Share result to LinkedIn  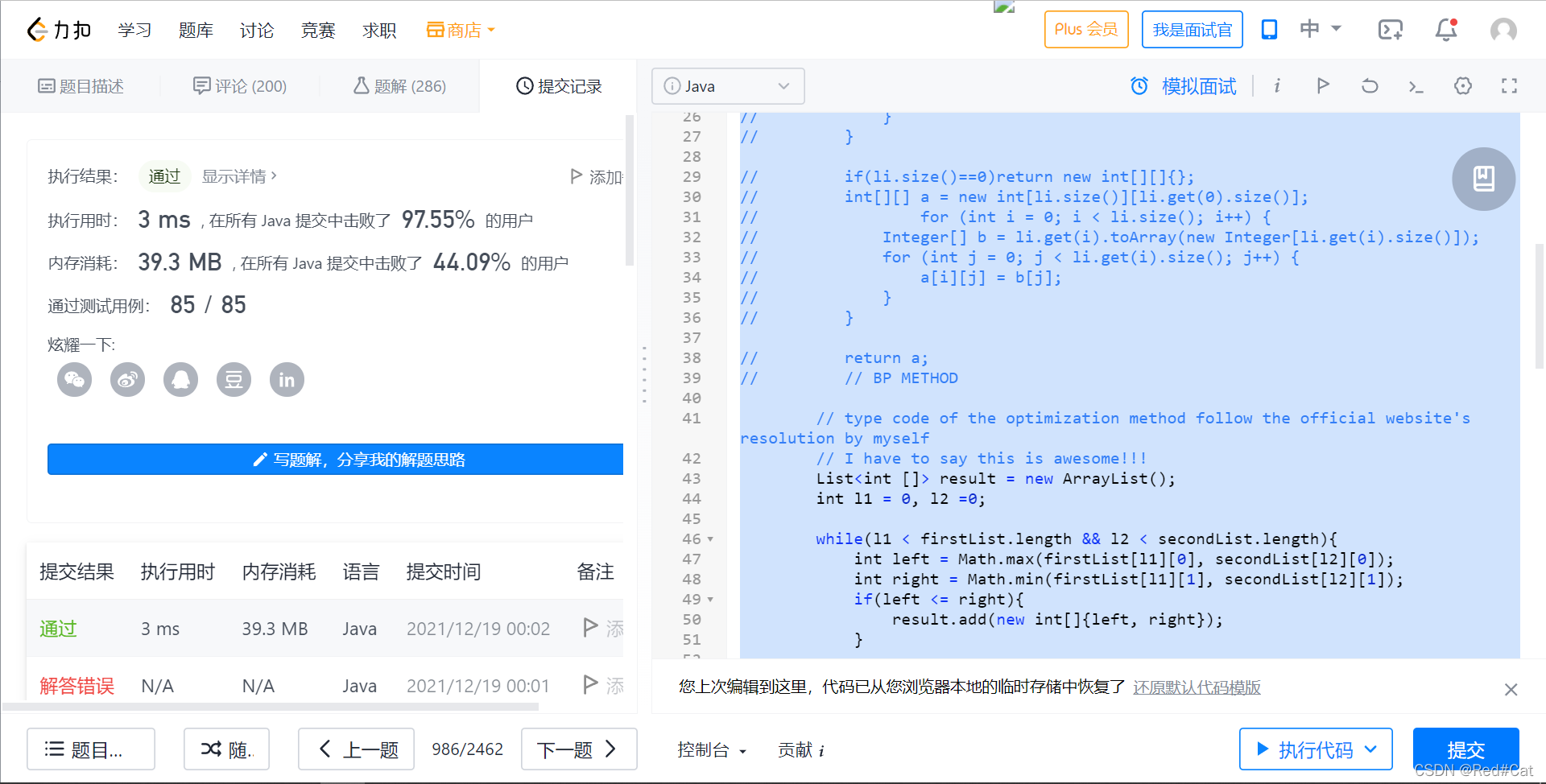point(287,379)
